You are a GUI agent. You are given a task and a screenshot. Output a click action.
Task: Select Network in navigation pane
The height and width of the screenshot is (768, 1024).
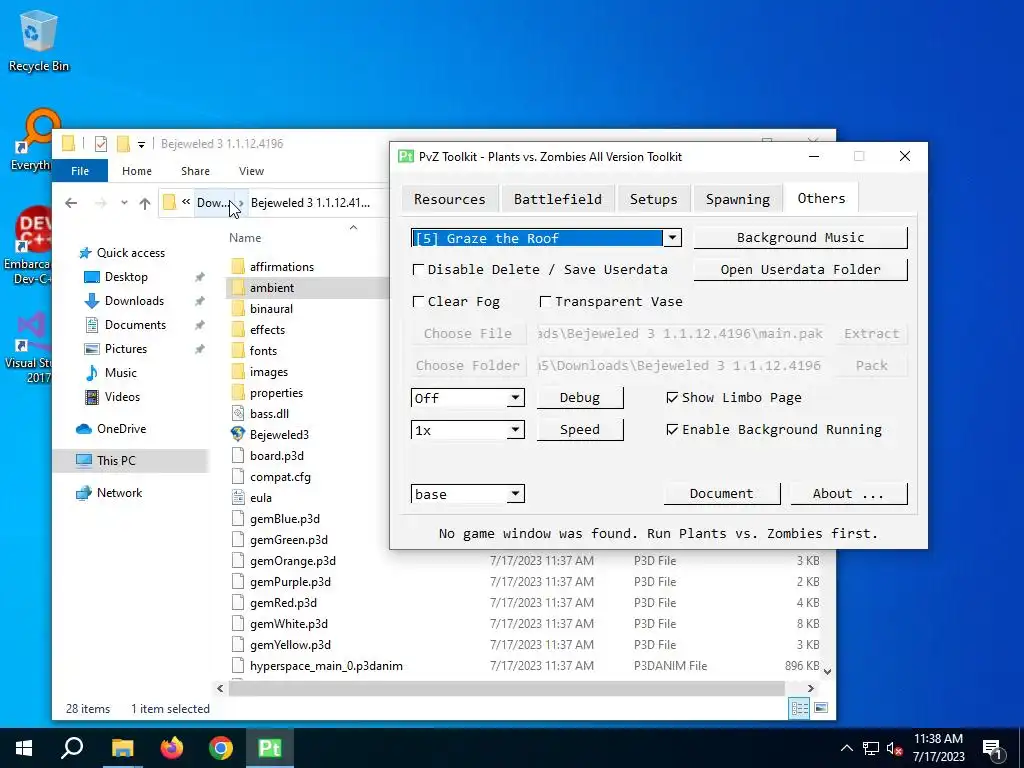click(x=119, y=493)
